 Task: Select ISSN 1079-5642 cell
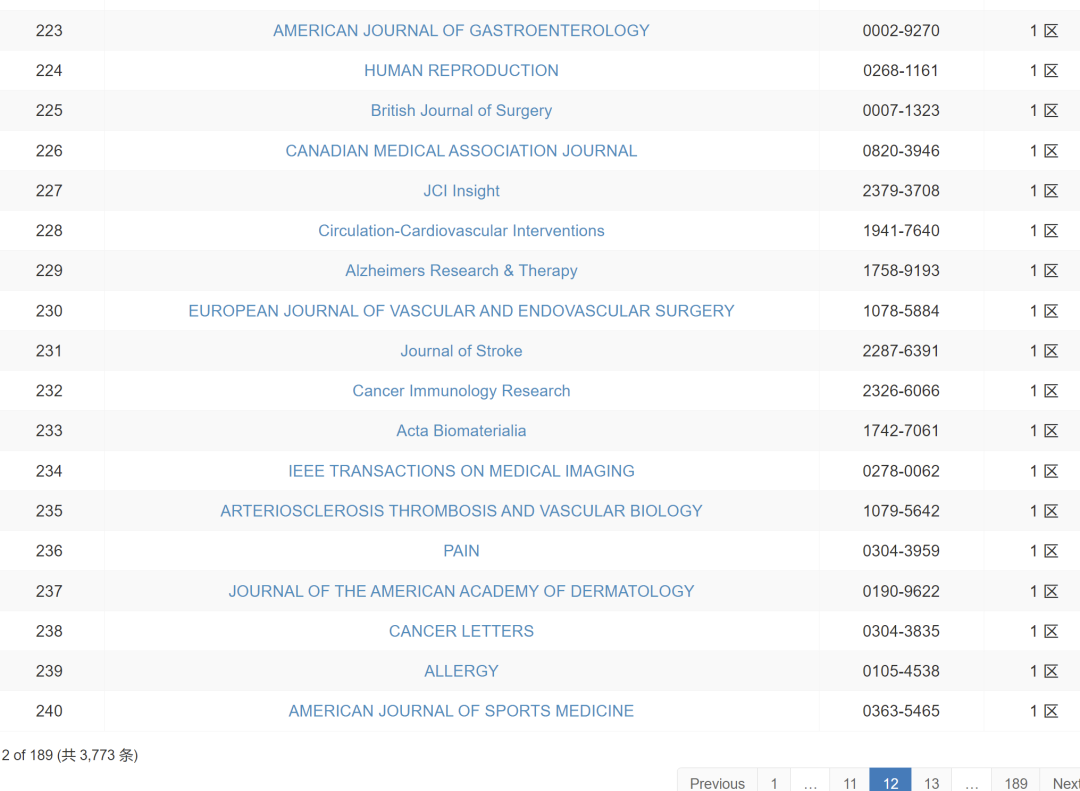coord(901,511)
